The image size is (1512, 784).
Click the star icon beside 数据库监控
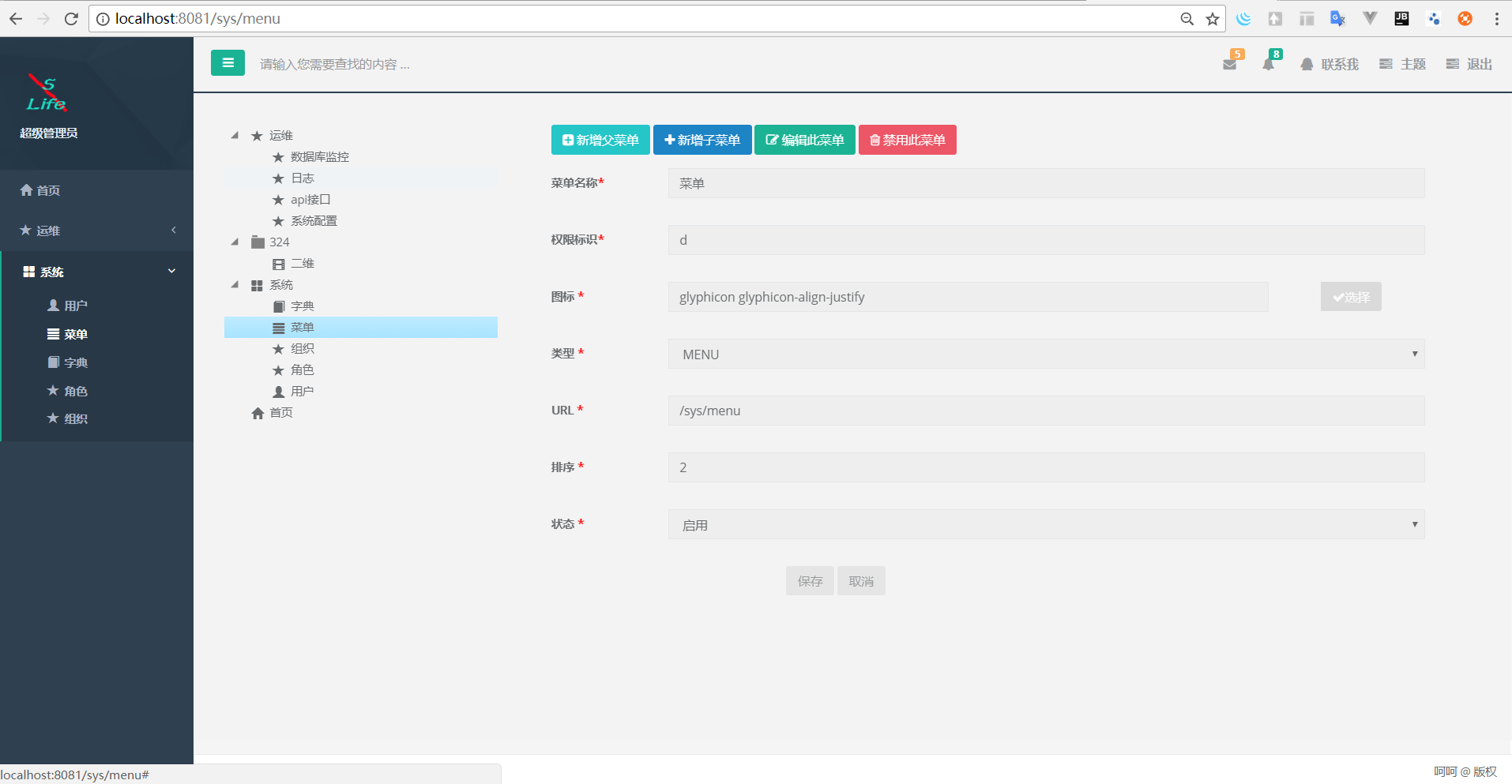click(278, 157)
